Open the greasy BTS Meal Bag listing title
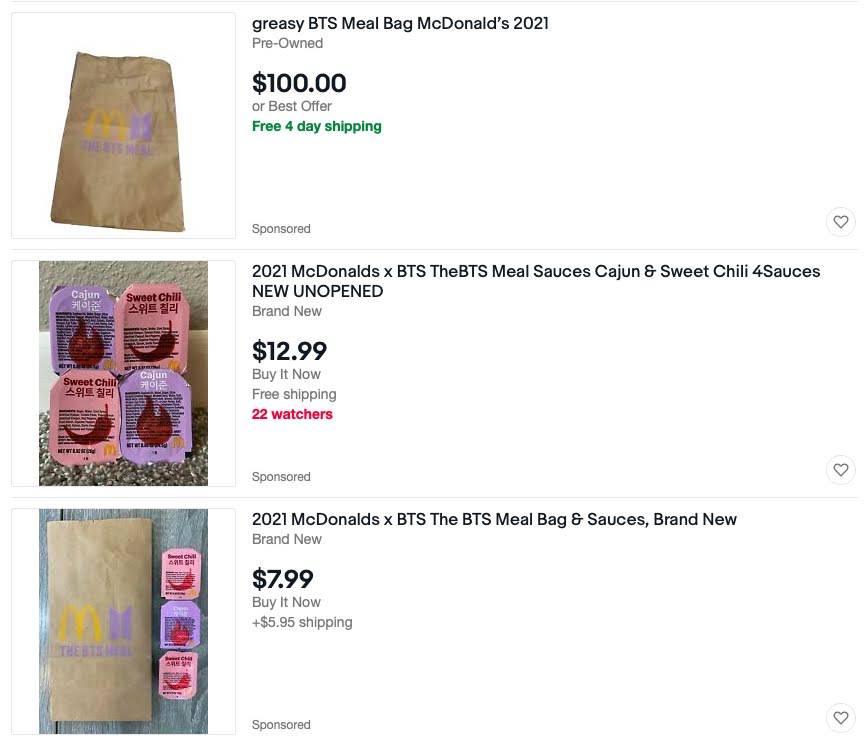This screenshot has height=742, width=865. (400, 24)
